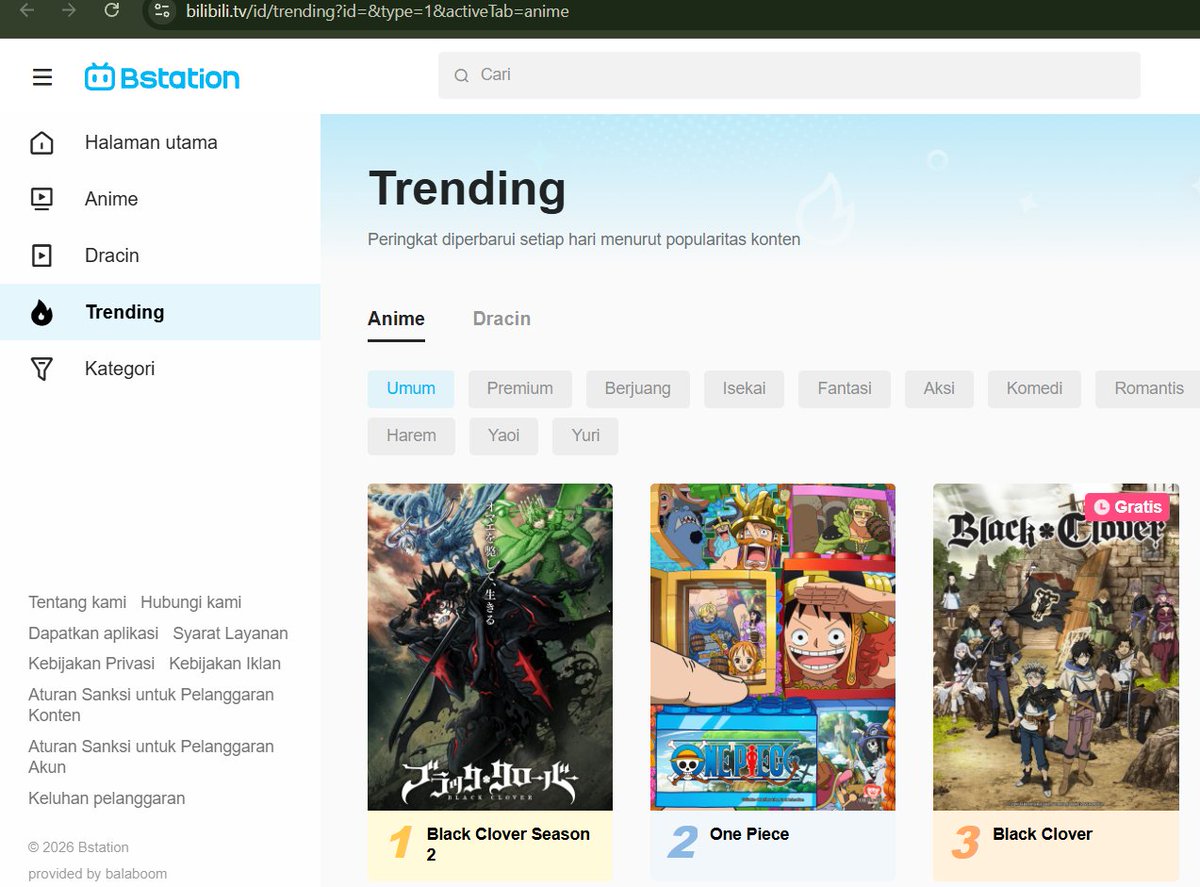Click the Kategori filter icon
The image size is (1200, 887).
point(42,369)
